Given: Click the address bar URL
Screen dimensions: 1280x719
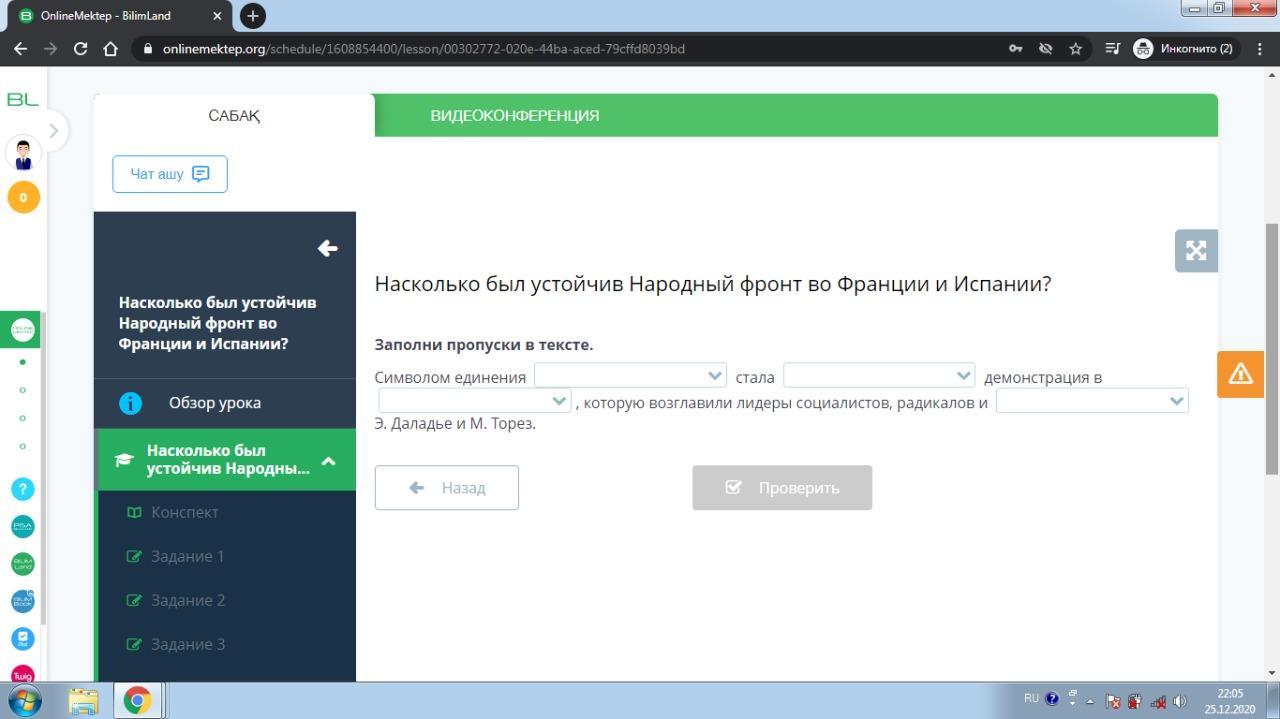Looking at the screenshot, I should point(423,48).
